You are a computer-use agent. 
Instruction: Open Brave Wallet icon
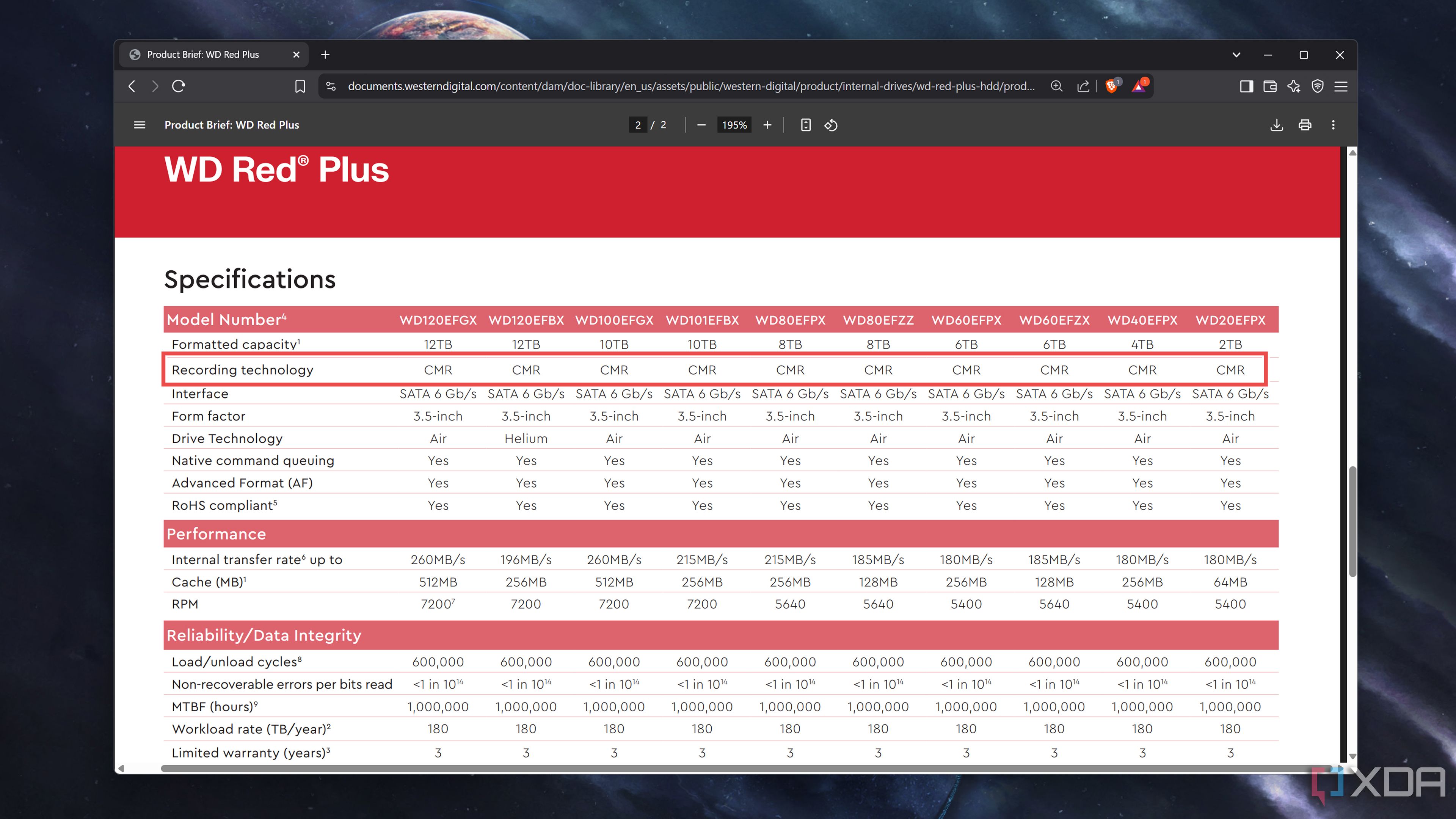(x=1270, y=86)
